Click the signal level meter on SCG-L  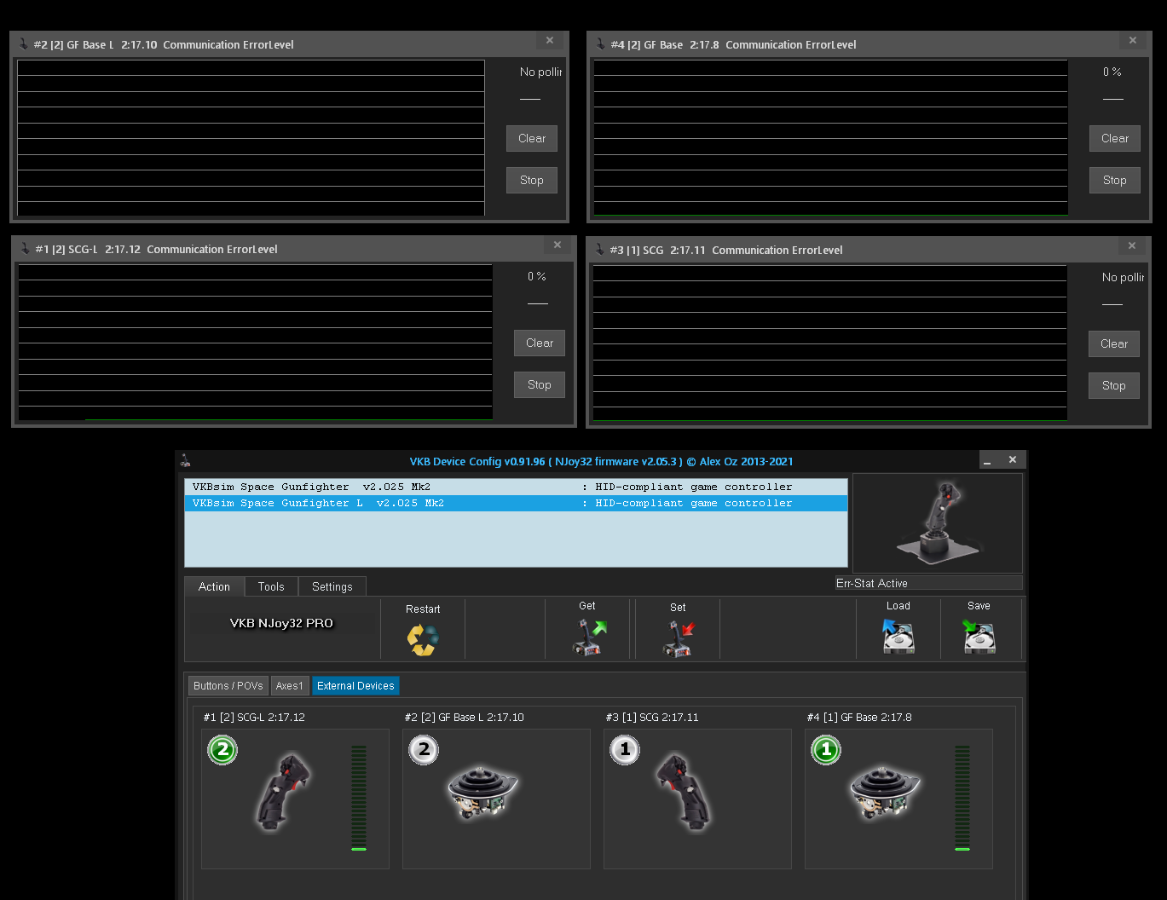point(359,797)
